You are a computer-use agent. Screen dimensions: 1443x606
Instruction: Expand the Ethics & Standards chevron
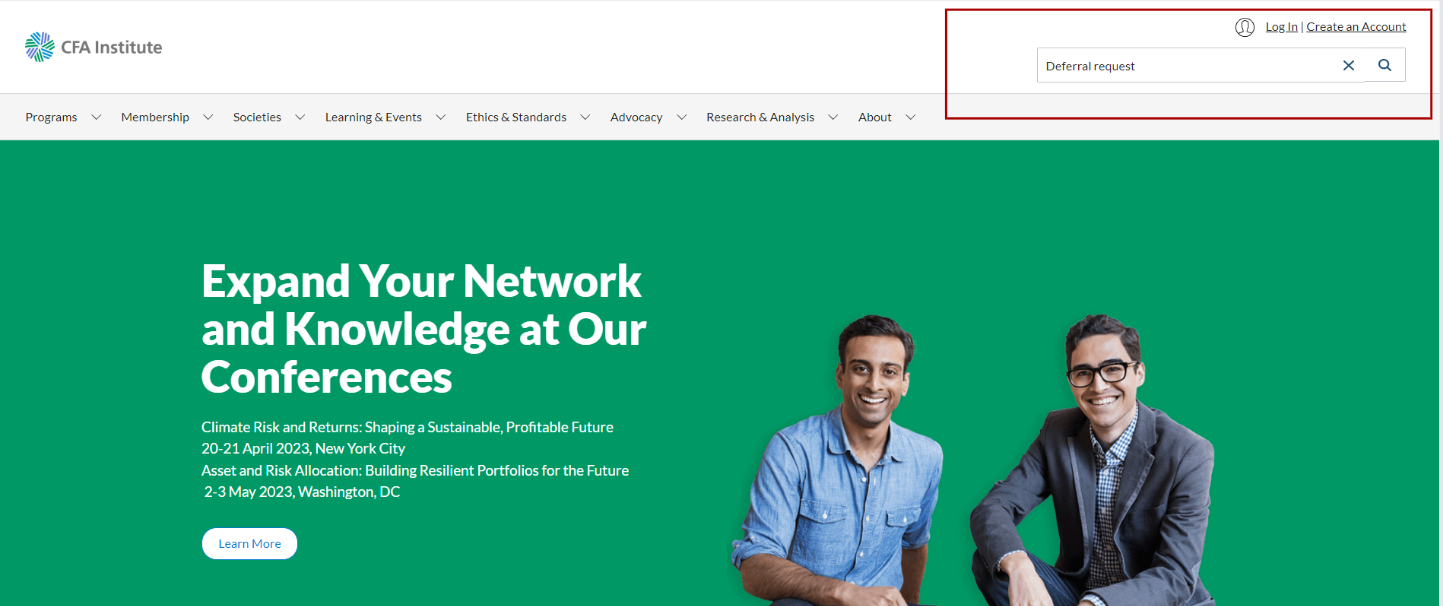585,117
